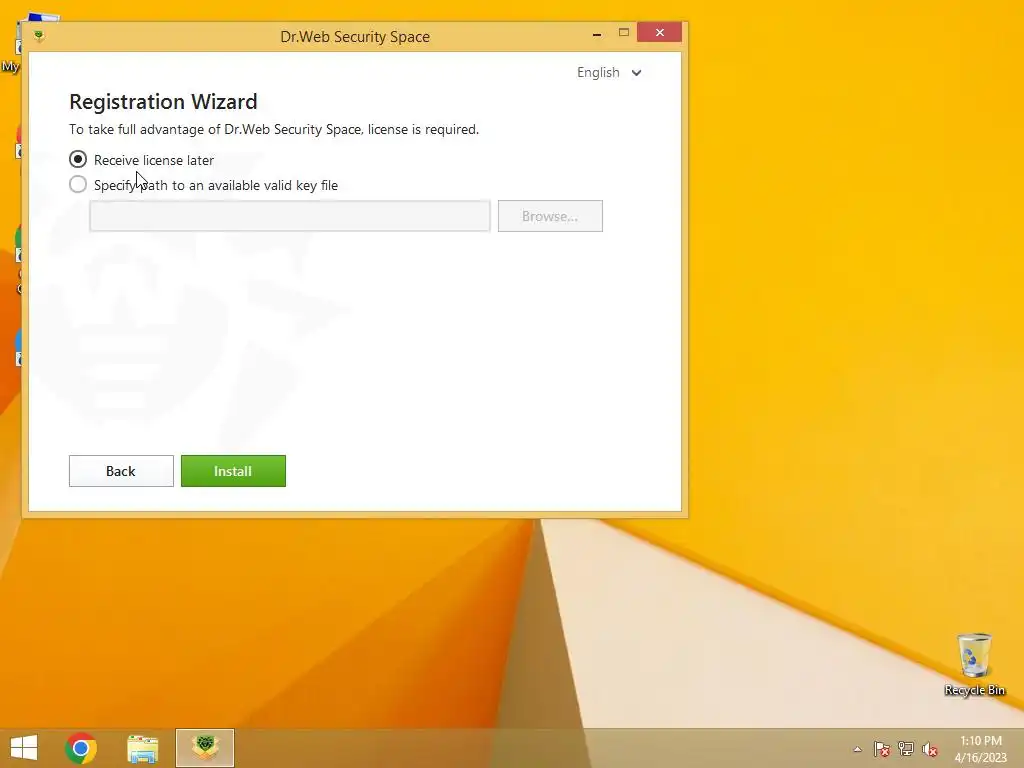Open the taskbar clock showing 1:10 PM

click(980, 749)
